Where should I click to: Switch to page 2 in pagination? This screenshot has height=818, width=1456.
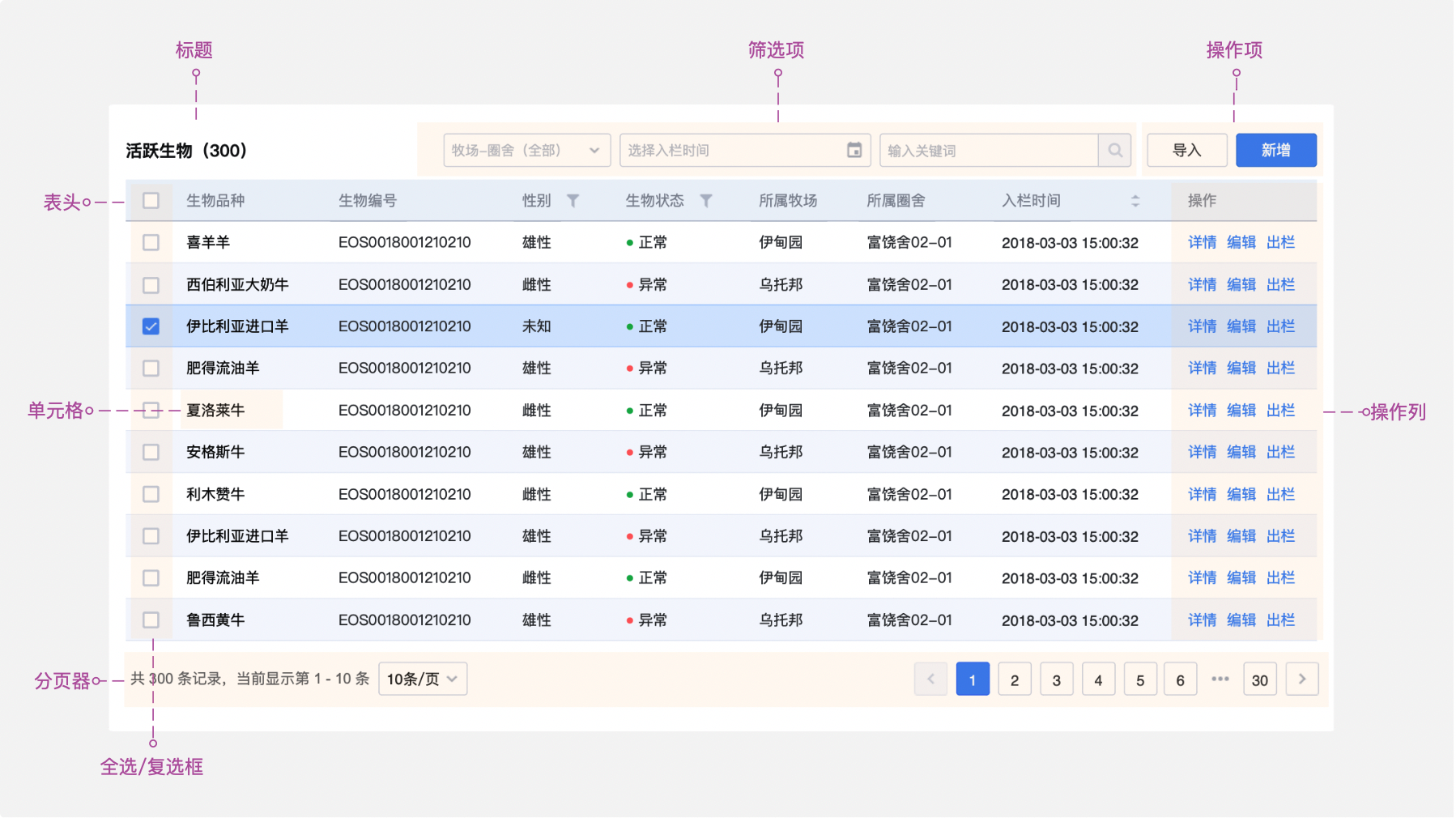click(x=1014, y=680)
